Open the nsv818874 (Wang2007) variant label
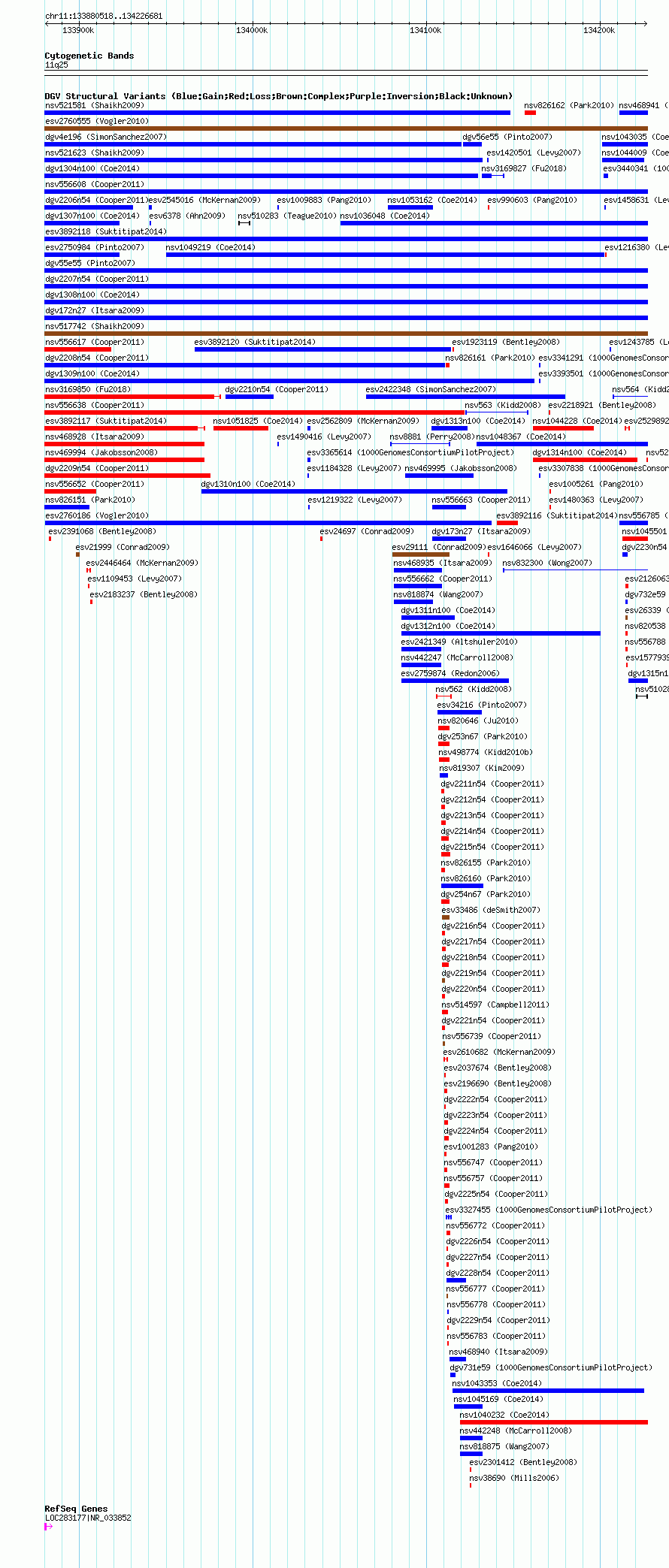This screenshot has width=669, height=1568. [438, 595]
